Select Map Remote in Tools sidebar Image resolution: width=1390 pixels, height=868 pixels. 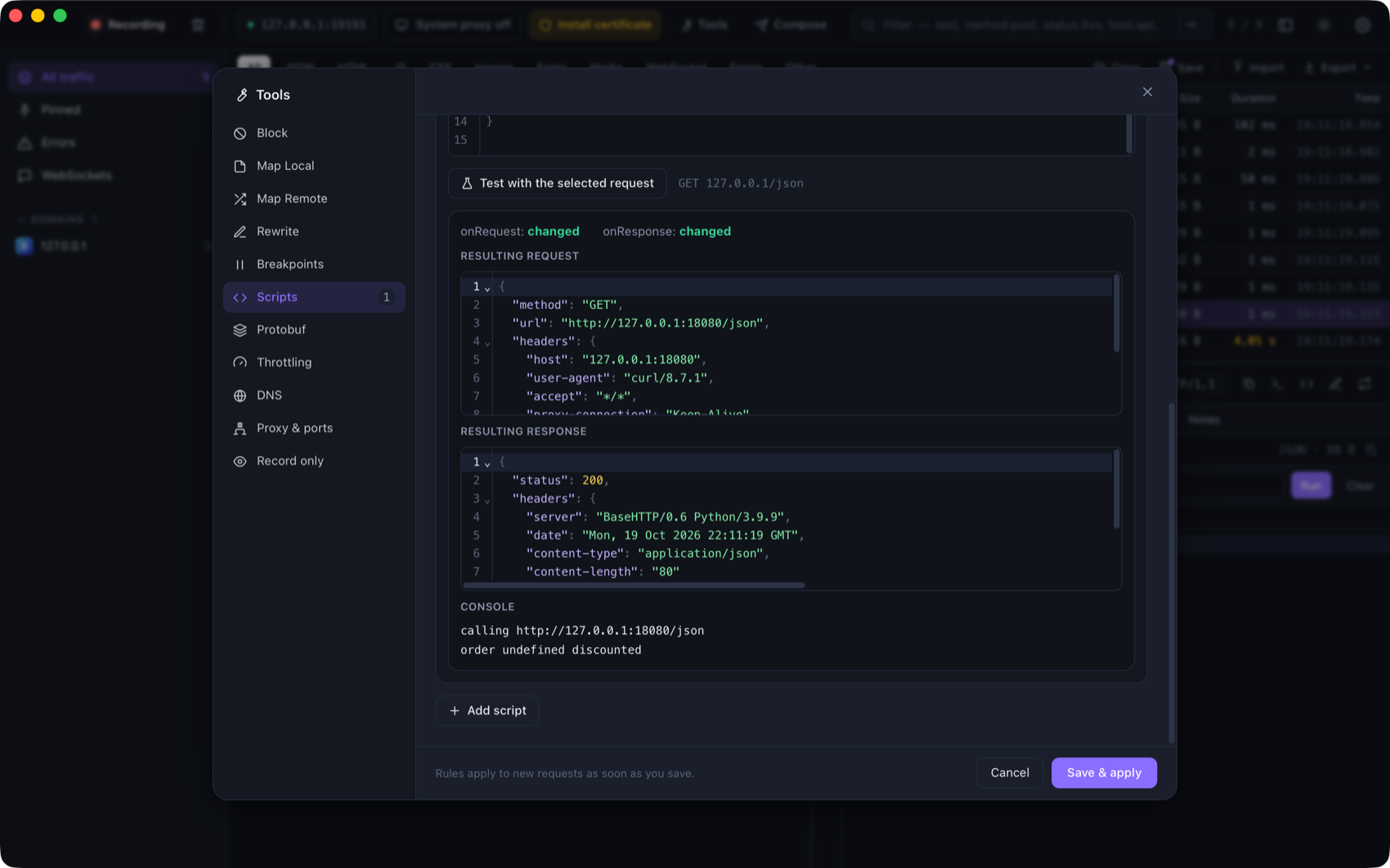click(314, 199)
